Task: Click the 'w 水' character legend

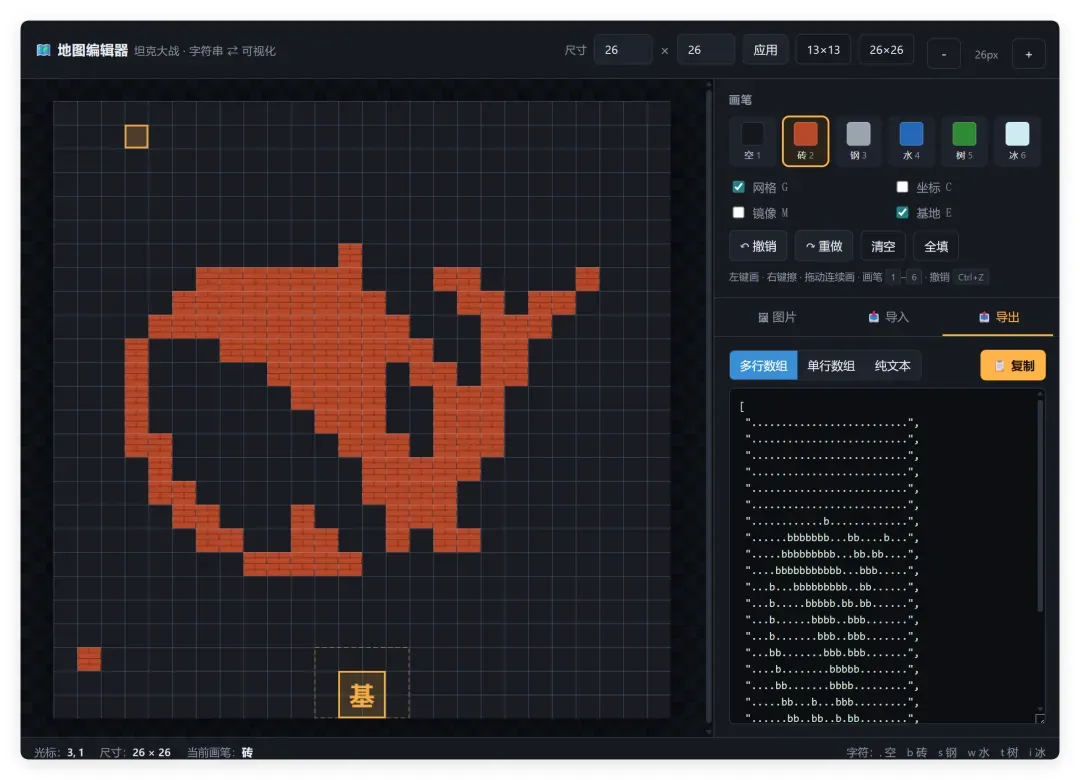Action: pyautogui.click(x=978, y=752)
